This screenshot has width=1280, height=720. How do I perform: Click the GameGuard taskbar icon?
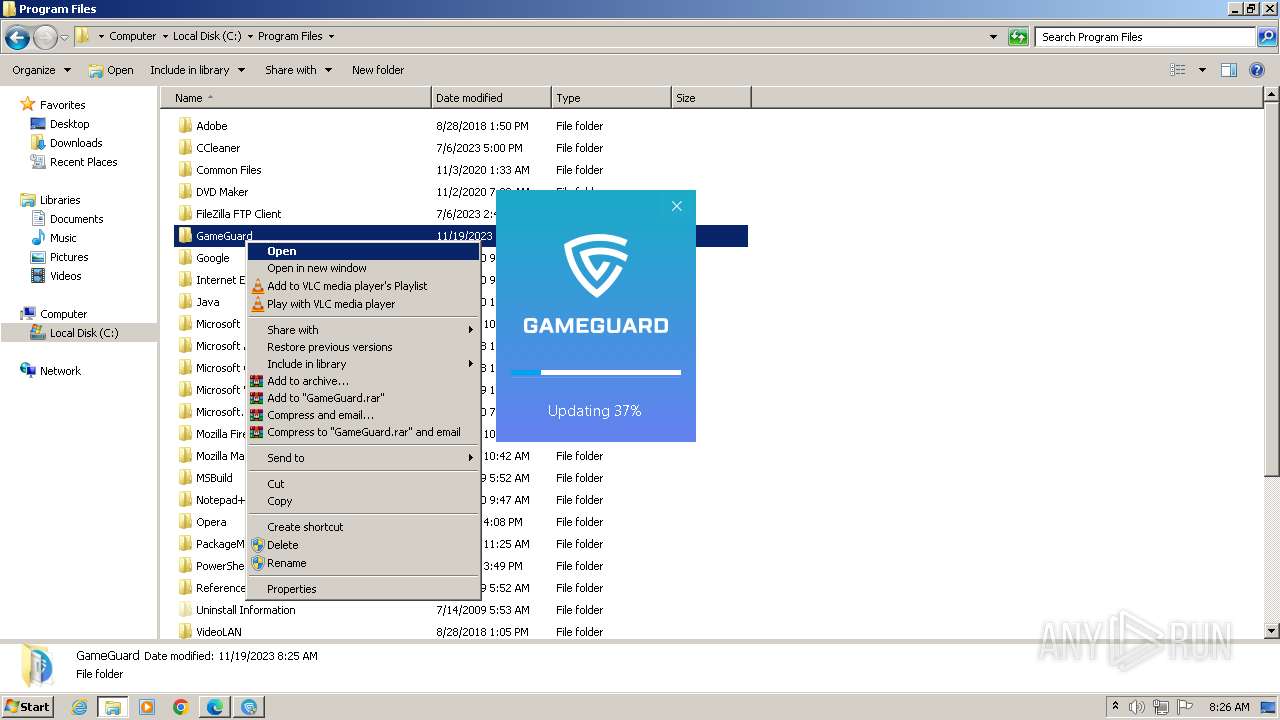pyautogui.click(x=249, y=707)
